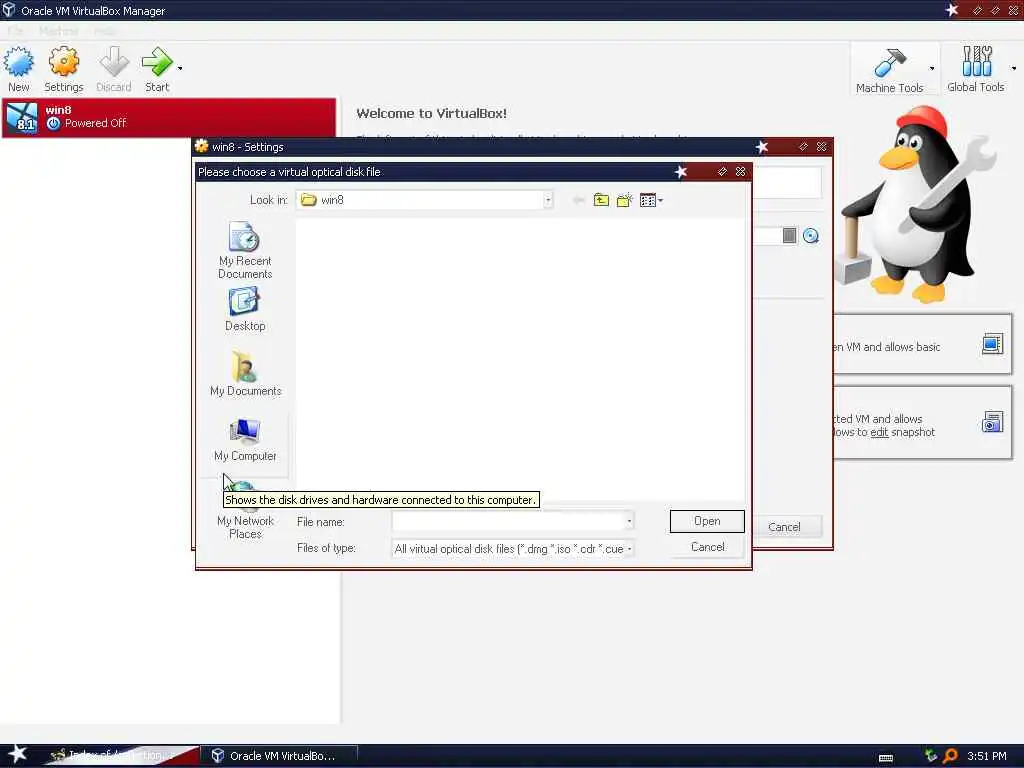Screen dimensions: 1024x768
Task: Create a new folder
Action: point(624,200)
